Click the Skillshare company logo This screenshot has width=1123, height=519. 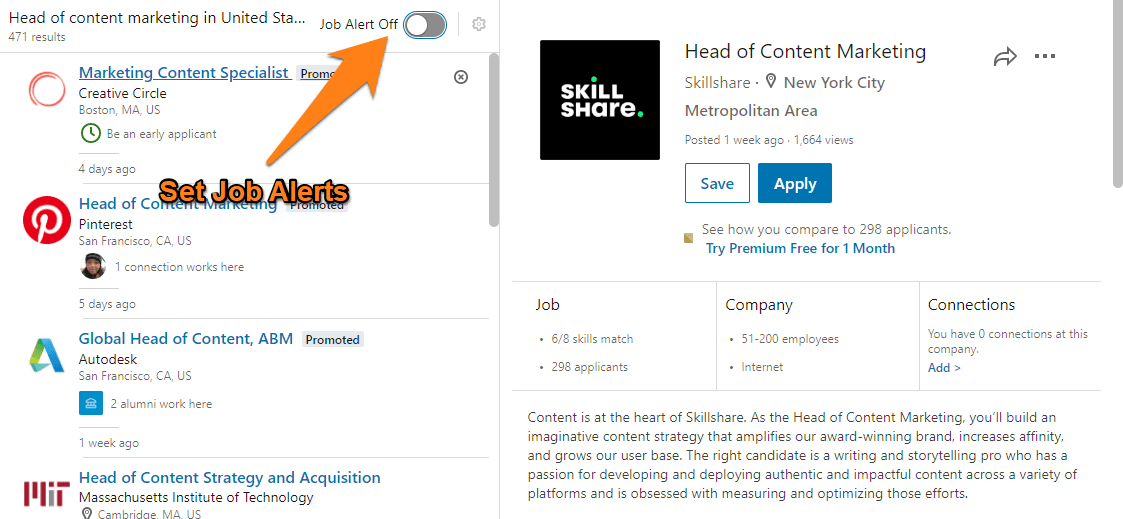[x=600, y=100]
